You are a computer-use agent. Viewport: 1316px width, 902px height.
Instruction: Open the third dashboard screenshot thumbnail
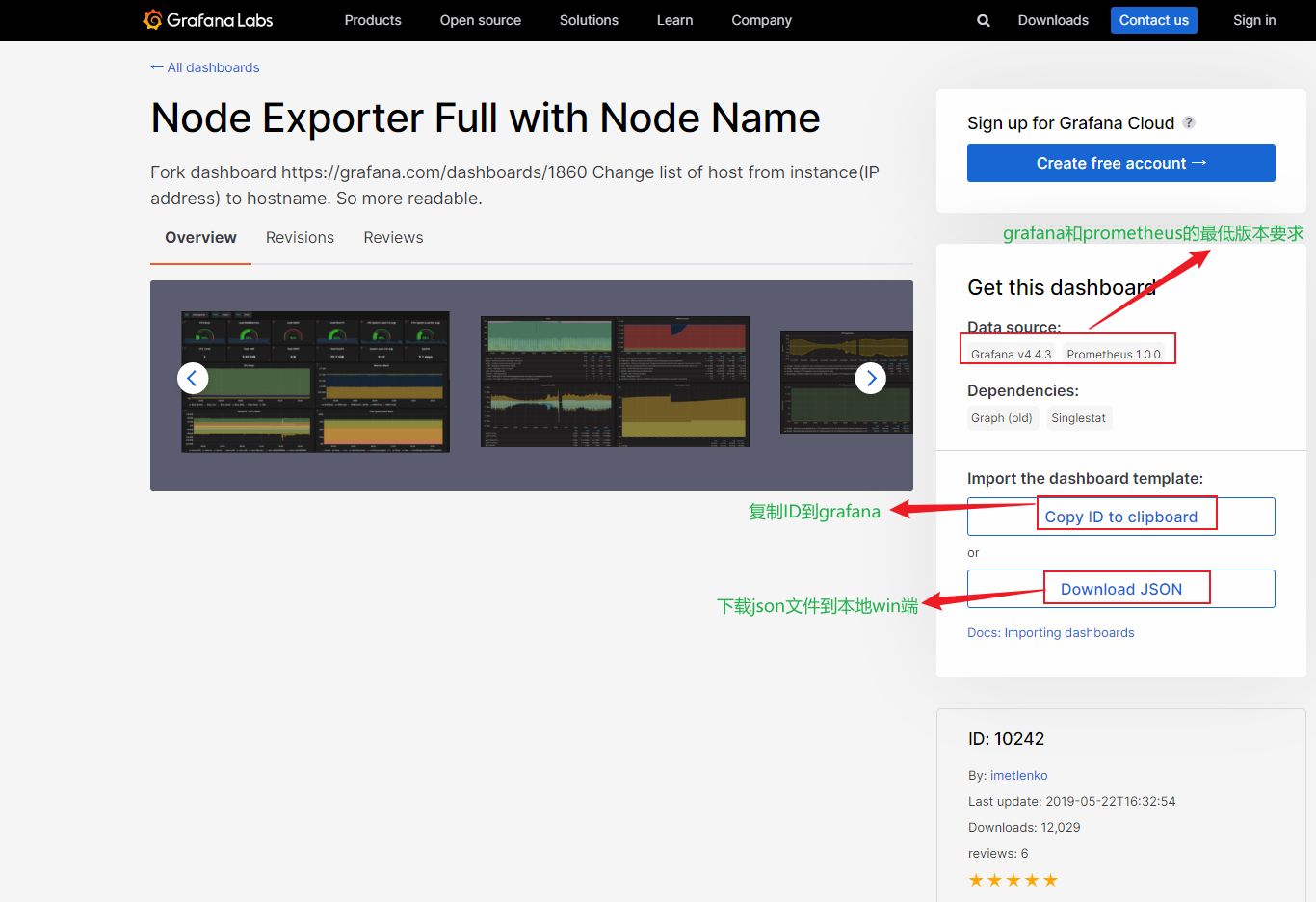click(847, 382)
